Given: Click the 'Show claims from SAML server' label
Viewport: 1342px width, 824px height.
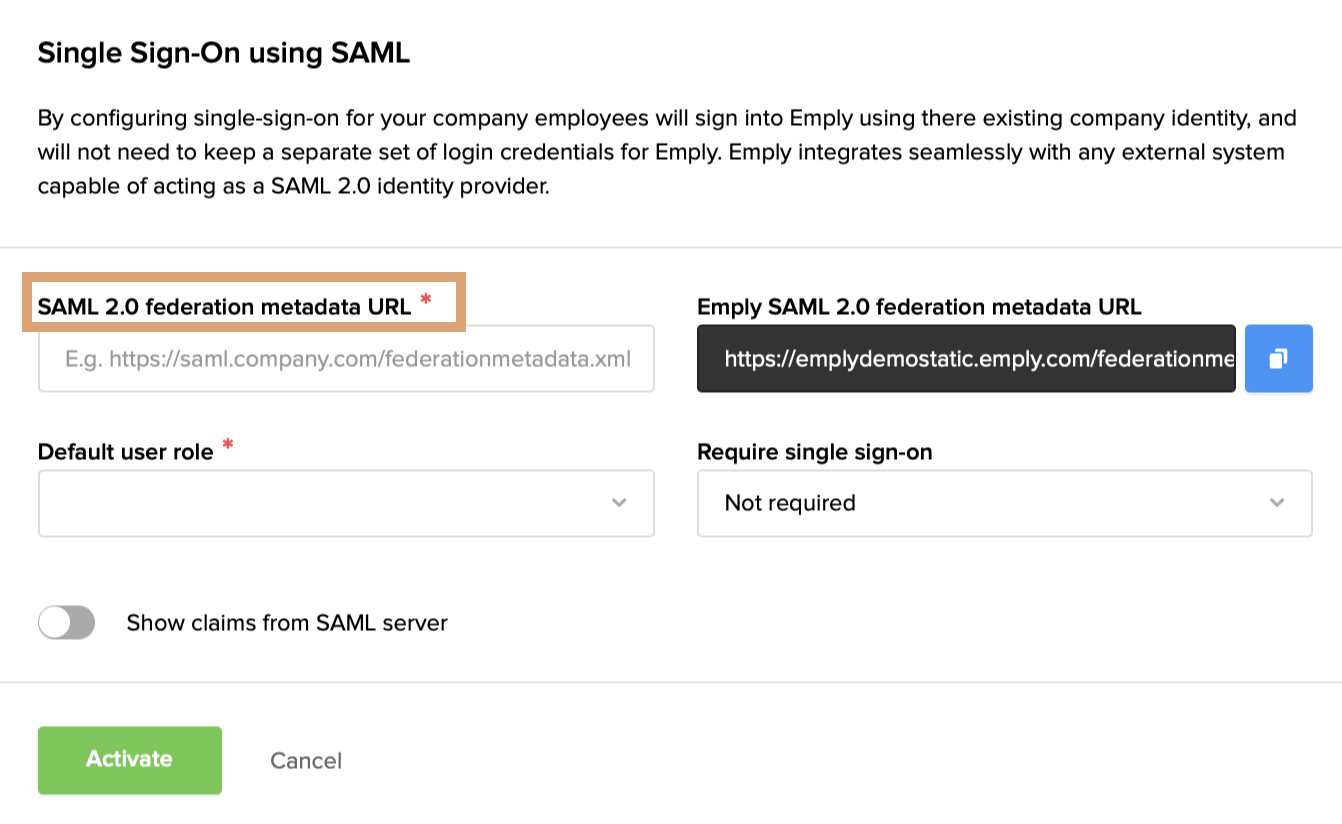Looking at the screenshot, I should tap(287, 623).
